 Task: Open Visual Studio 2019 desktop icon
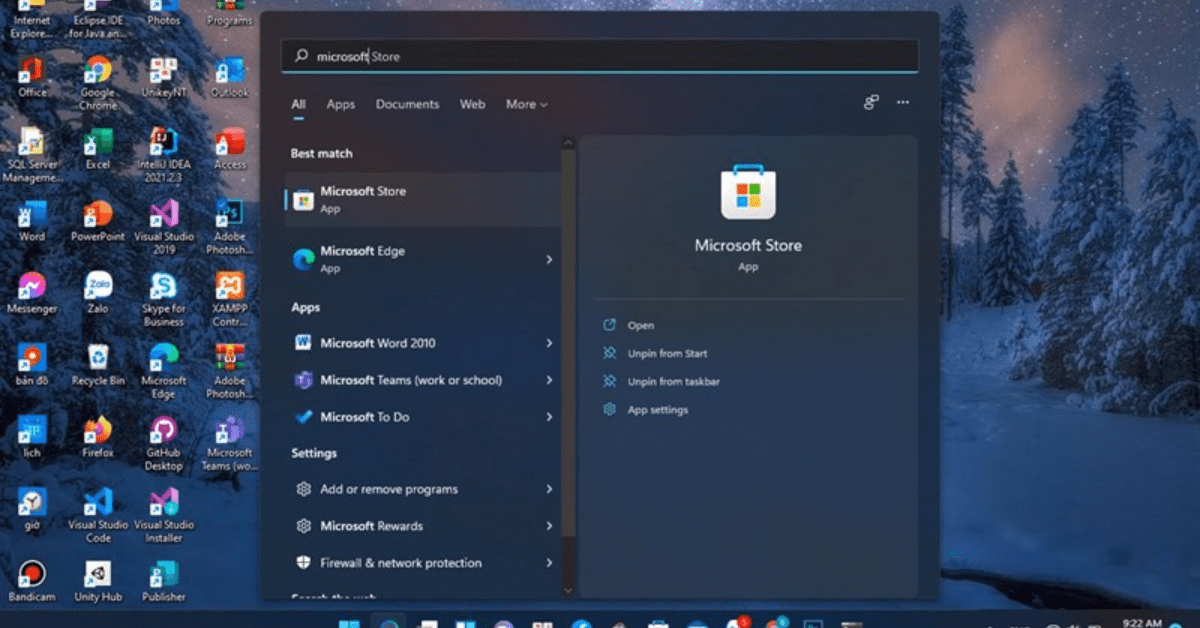pyautogui.click(x=164, y=227)
